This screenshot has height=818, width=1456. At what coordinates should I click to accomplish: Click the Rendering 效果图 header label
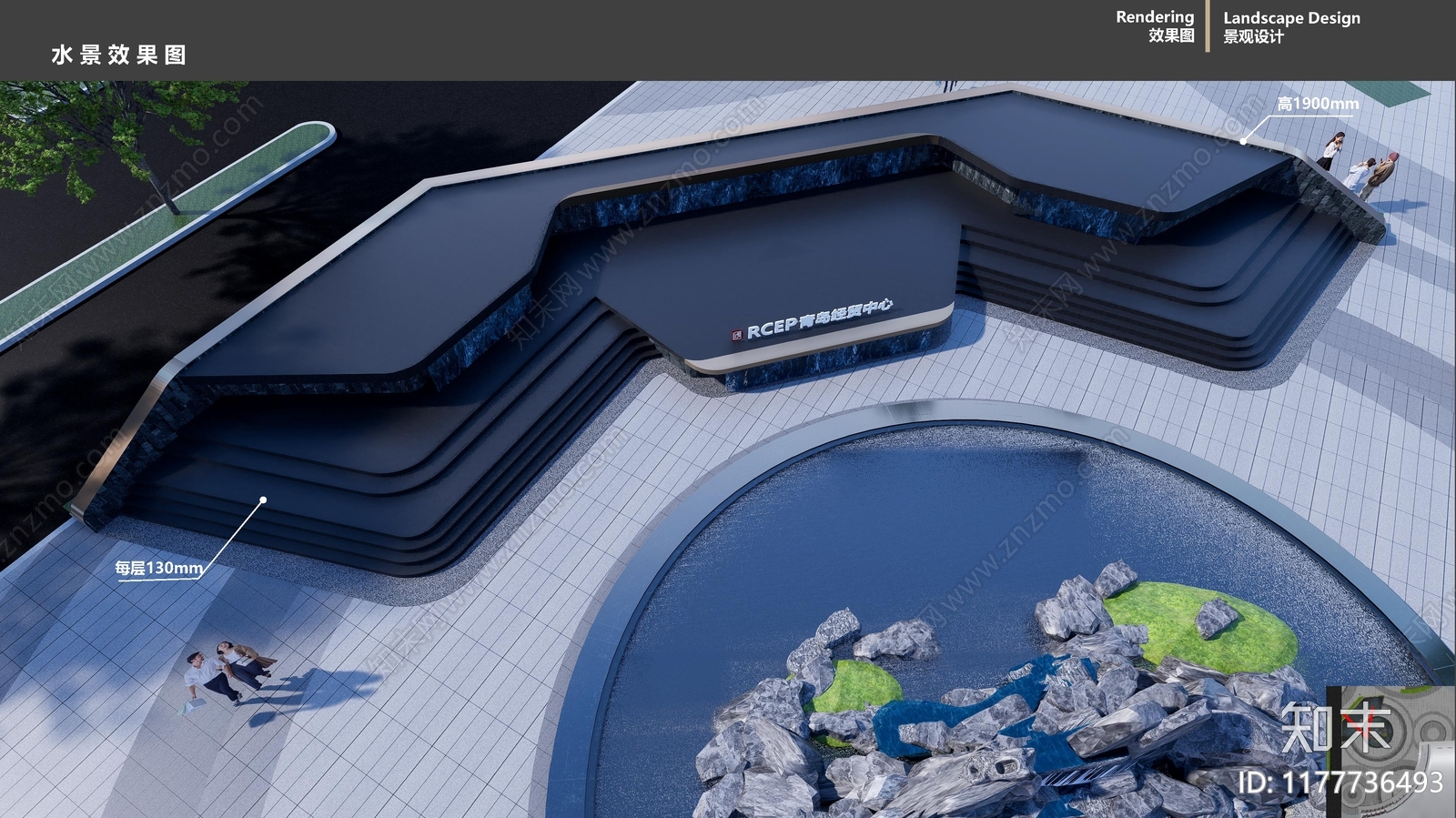(x=1155, y=26)
